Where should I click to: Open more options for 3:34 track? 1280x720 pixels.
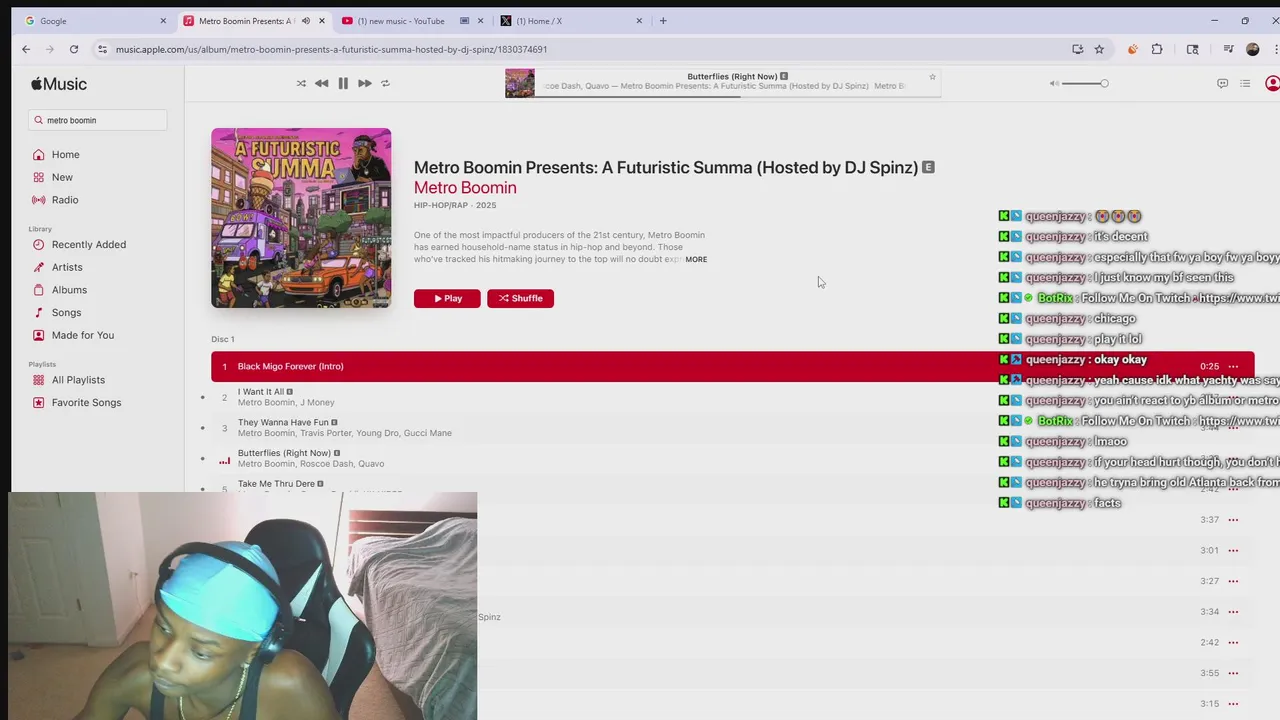(1233, 612)
